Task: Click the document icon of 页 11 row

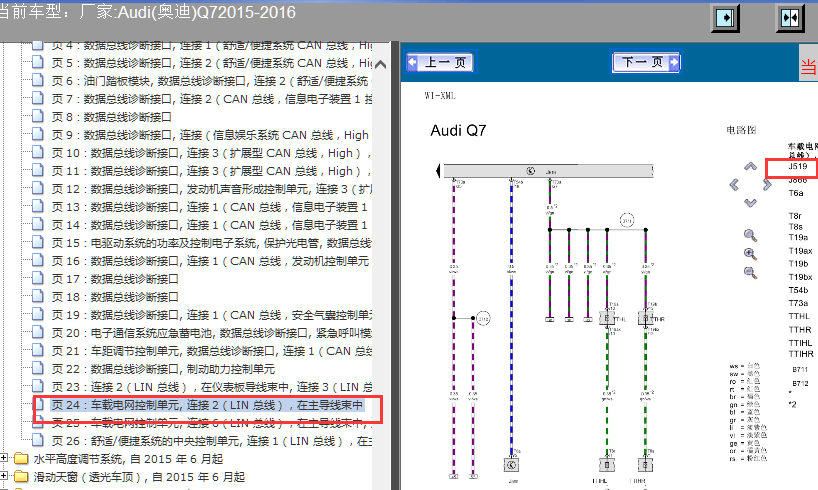Action: click(38, 170)
